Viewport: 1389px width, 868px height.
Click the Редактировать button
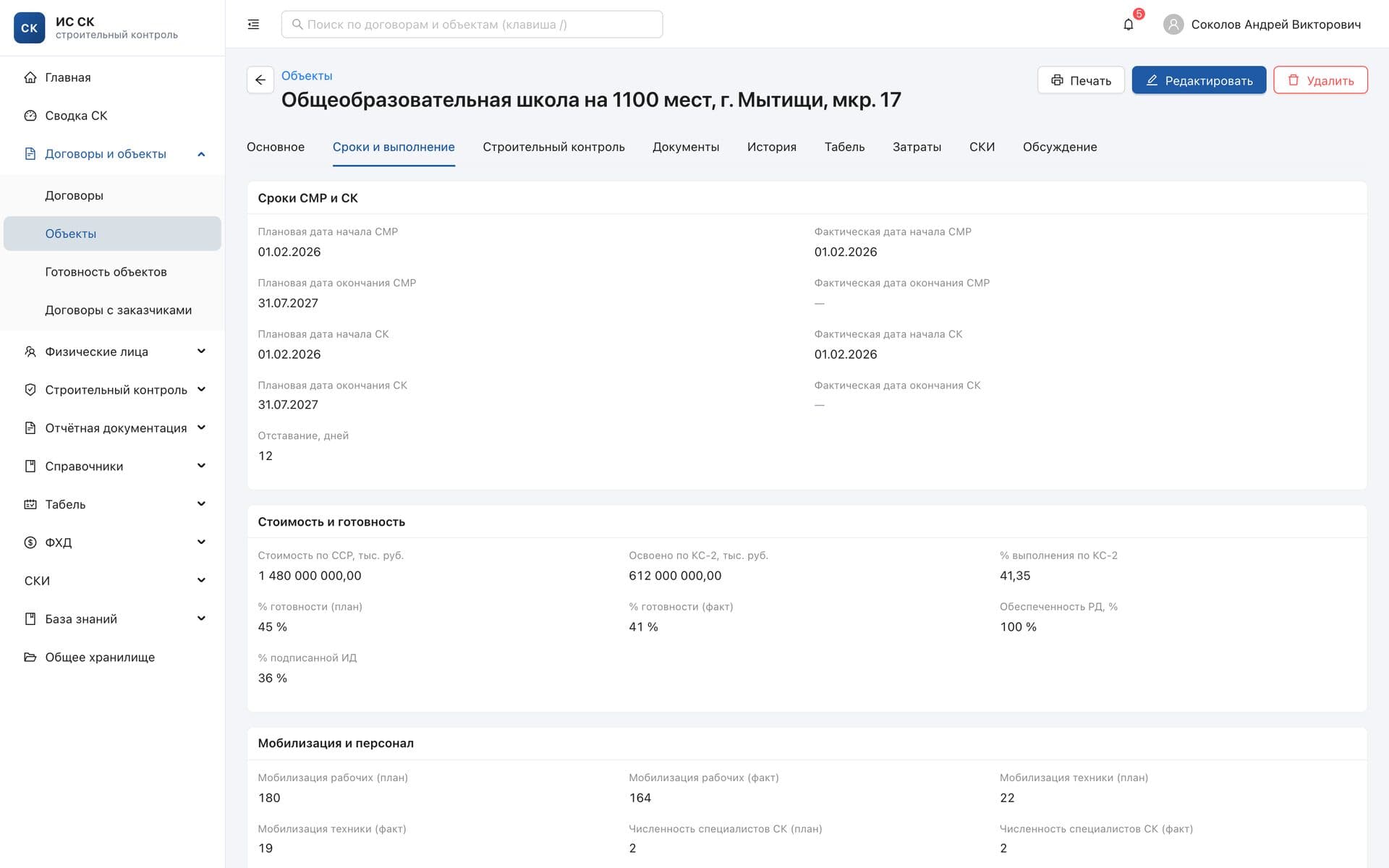coord(1199,80)
